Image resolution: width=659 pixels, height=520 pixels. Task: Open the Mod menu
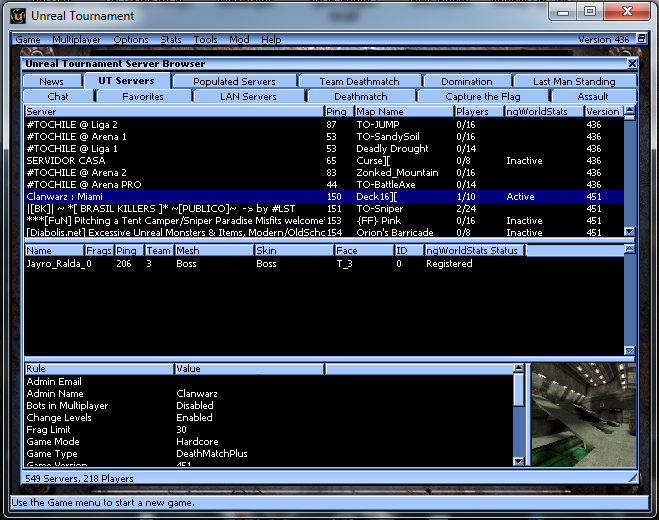tap(239, 40)
